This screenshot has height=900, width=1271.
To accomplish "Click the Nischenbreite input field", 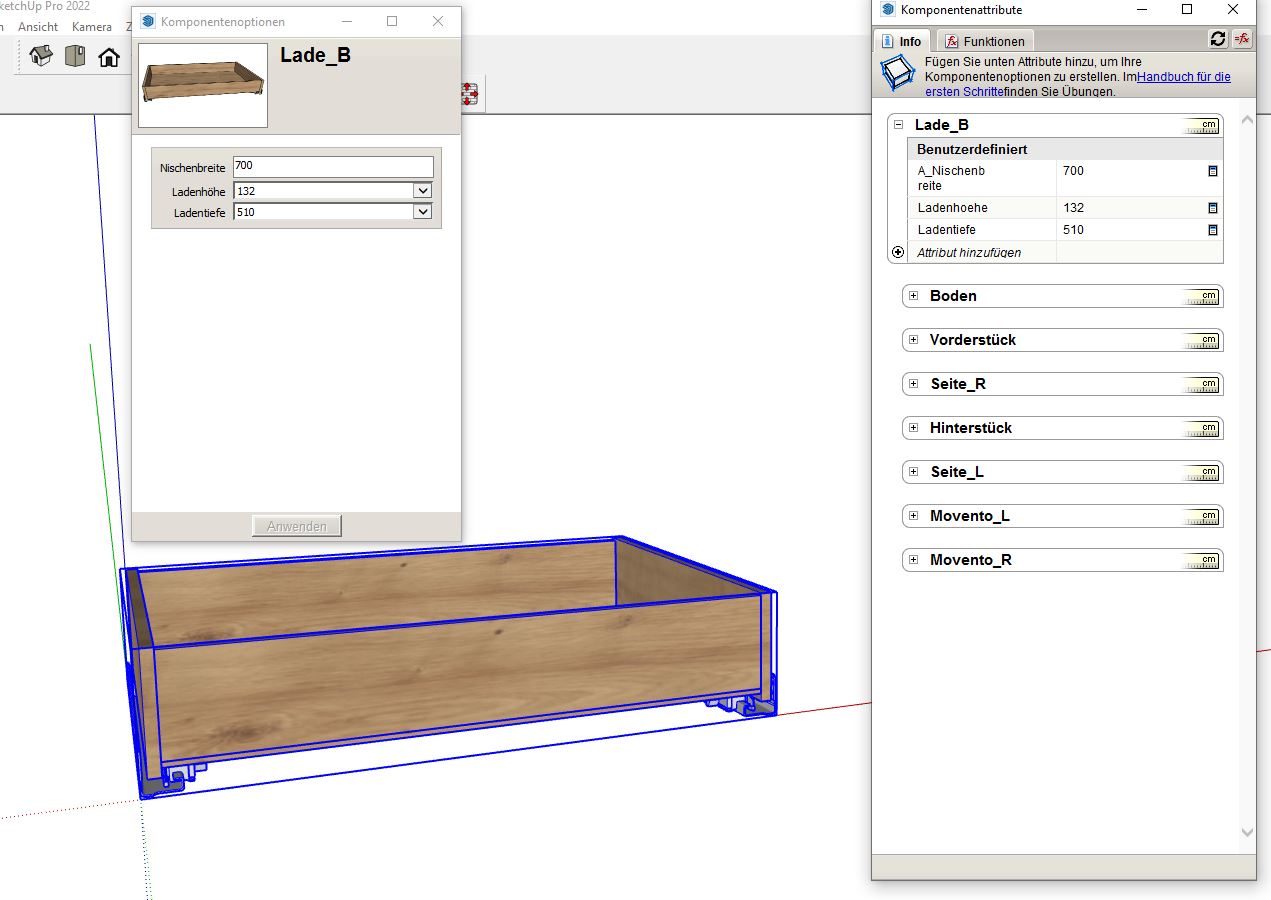I will 333,167.
